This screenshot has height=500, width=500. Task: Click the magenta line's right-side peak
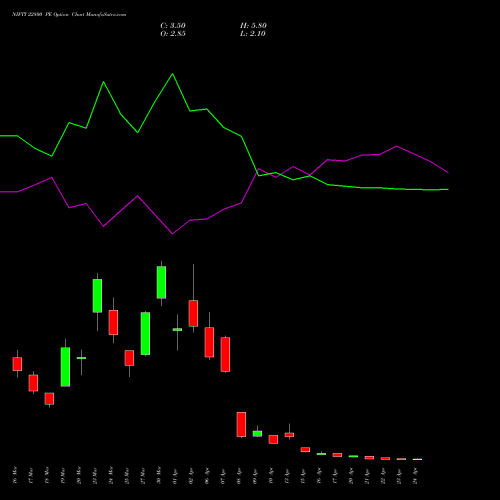pyautogui.click(x=396, y=146)
